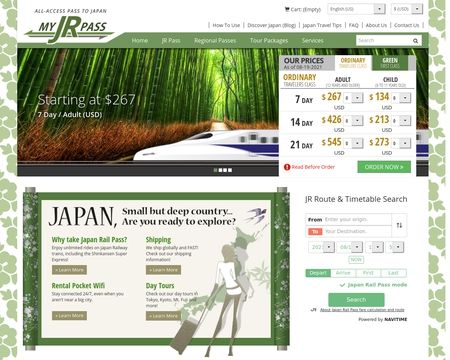Image resolution: width=450 pixels, height=360 pixels.
Task: Click the shopping cart icon
Action: (287, 9)
